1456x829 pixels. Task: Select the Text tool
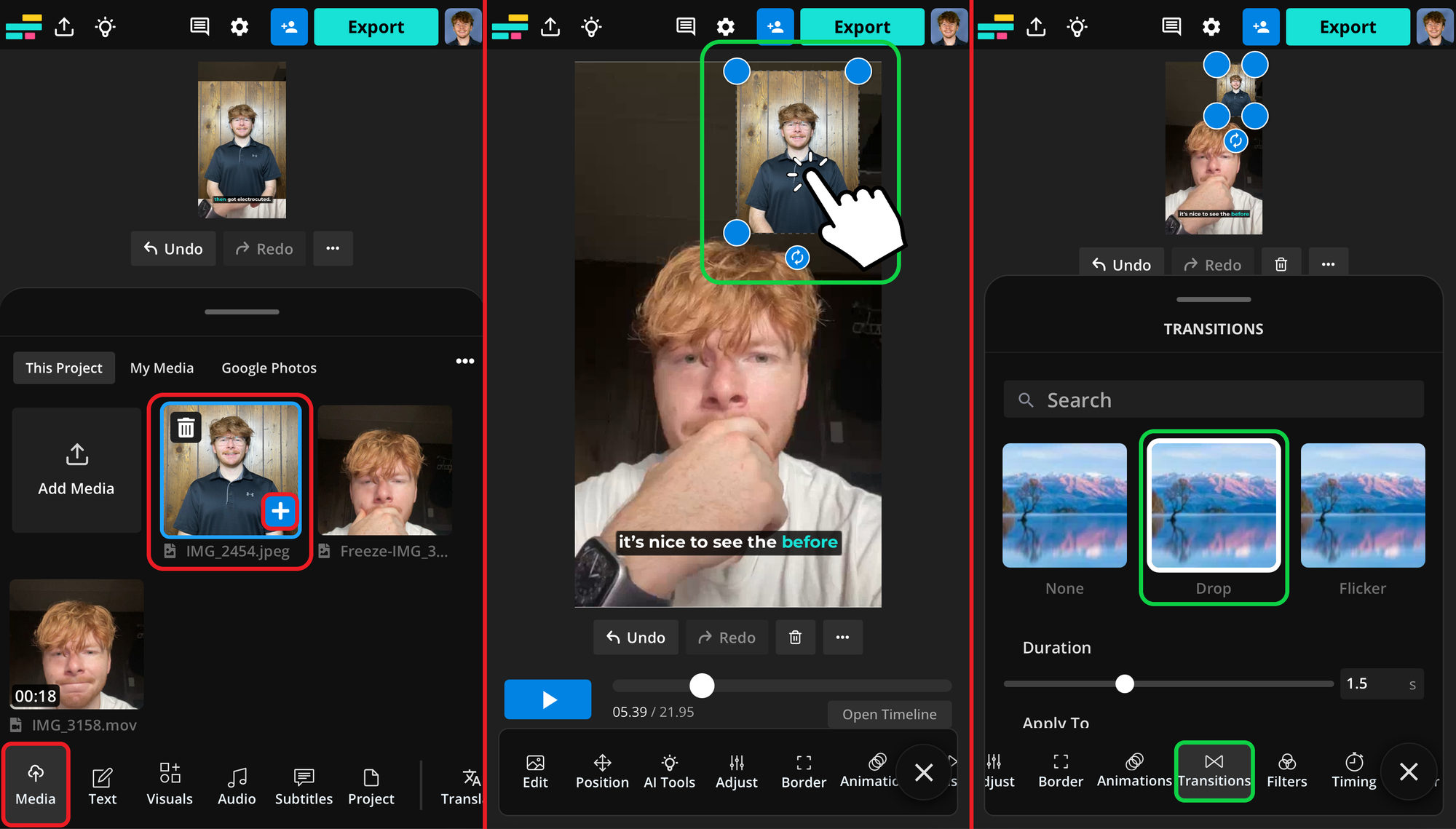(x=102, y=785)
